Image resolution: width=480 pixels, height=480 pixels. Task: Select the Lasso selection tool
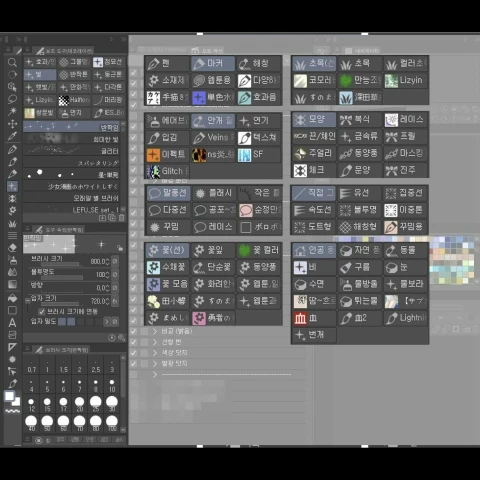click(x=12, y=99)
